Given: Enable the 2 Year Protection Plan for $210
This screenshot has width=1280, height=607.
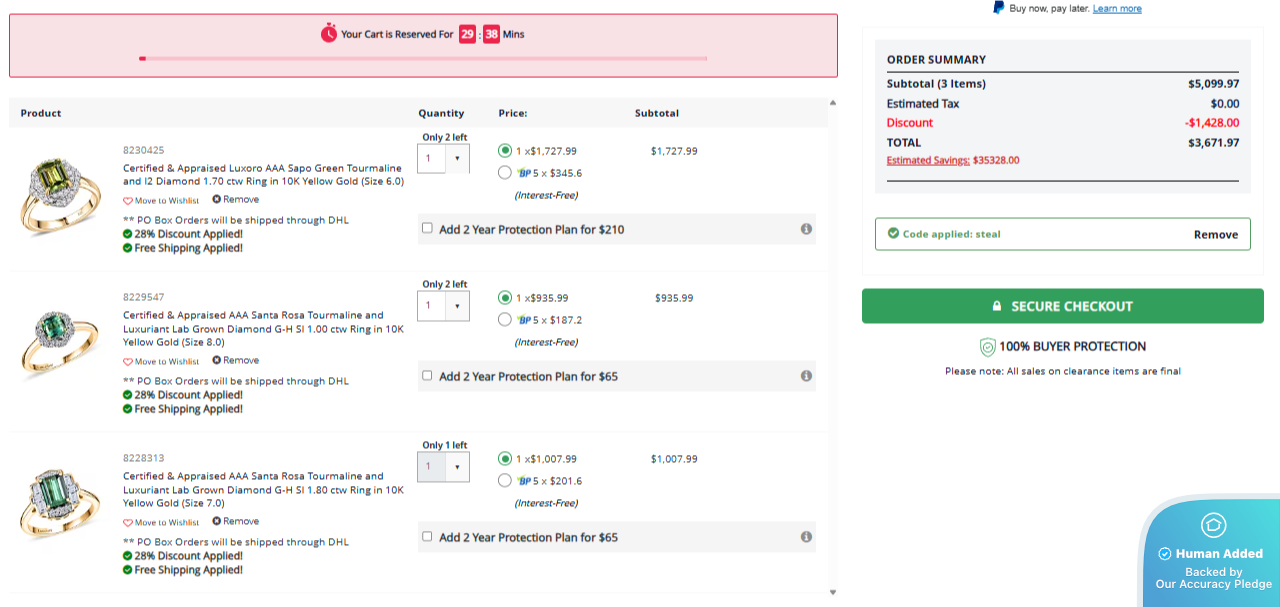Looking at the screenshot, I should pyautogui.click(x=426, y=229).
